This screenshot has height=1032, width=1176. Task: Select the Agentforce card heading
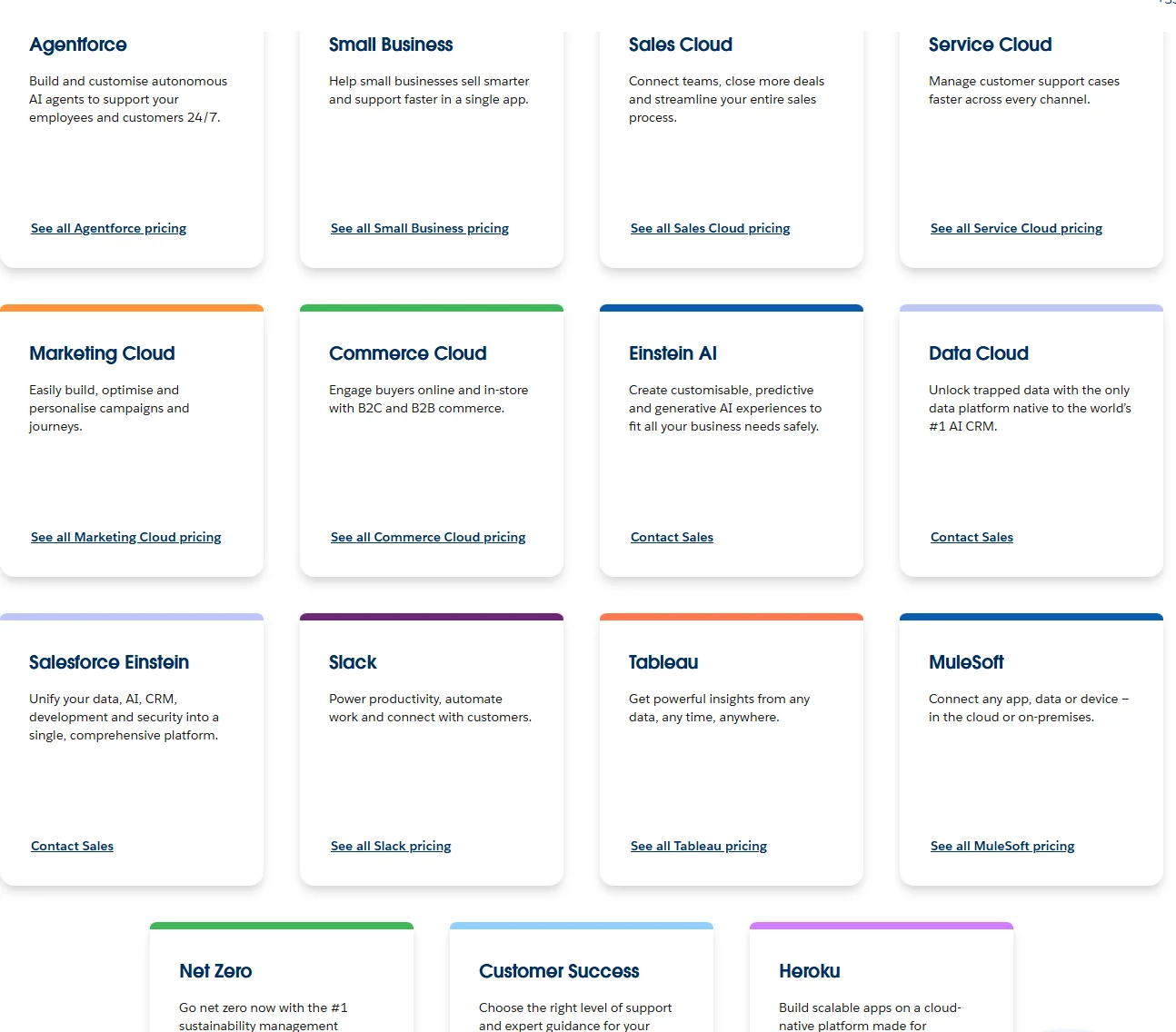[78, 45]
